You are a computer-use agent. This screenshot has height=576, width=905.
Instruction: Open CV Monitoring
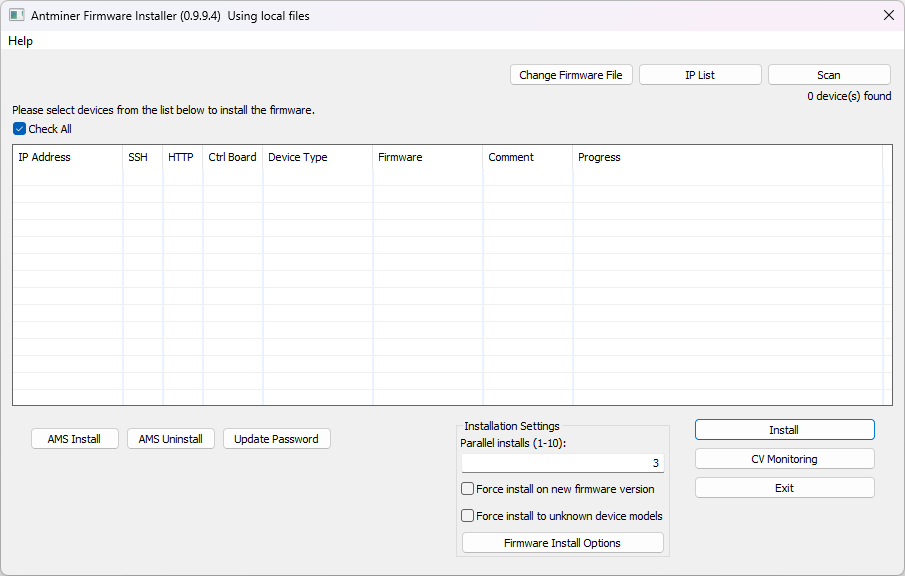(784, 459)
